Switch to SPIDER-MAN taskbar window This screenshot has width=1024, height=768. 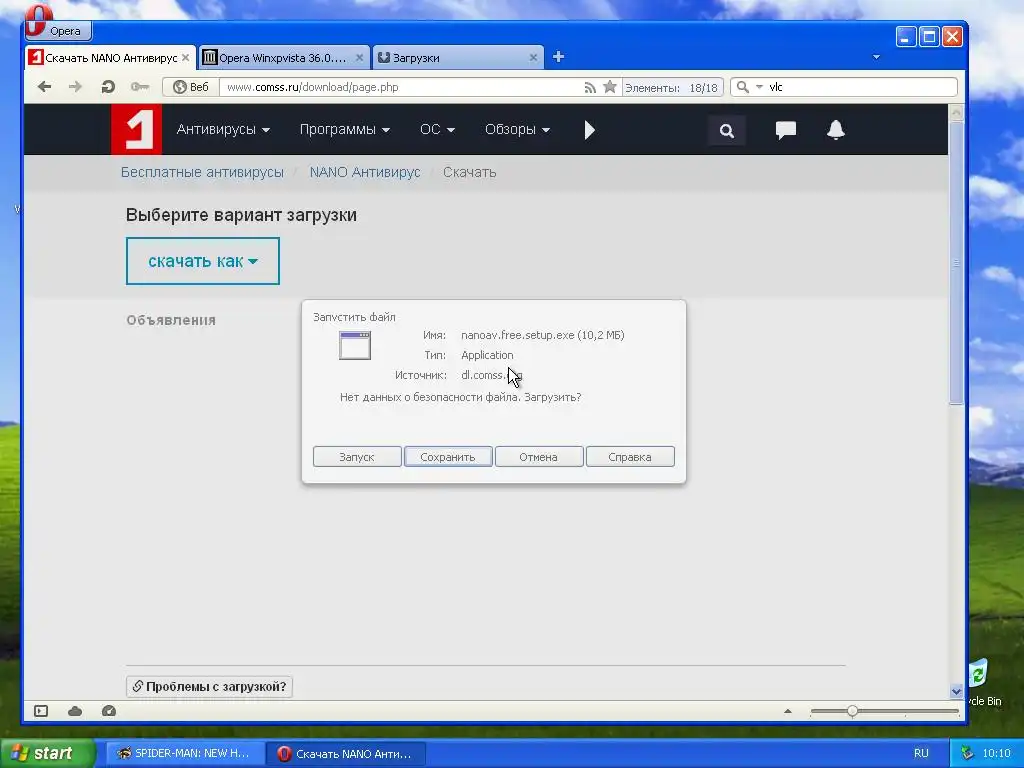click(x=184, y=753)
